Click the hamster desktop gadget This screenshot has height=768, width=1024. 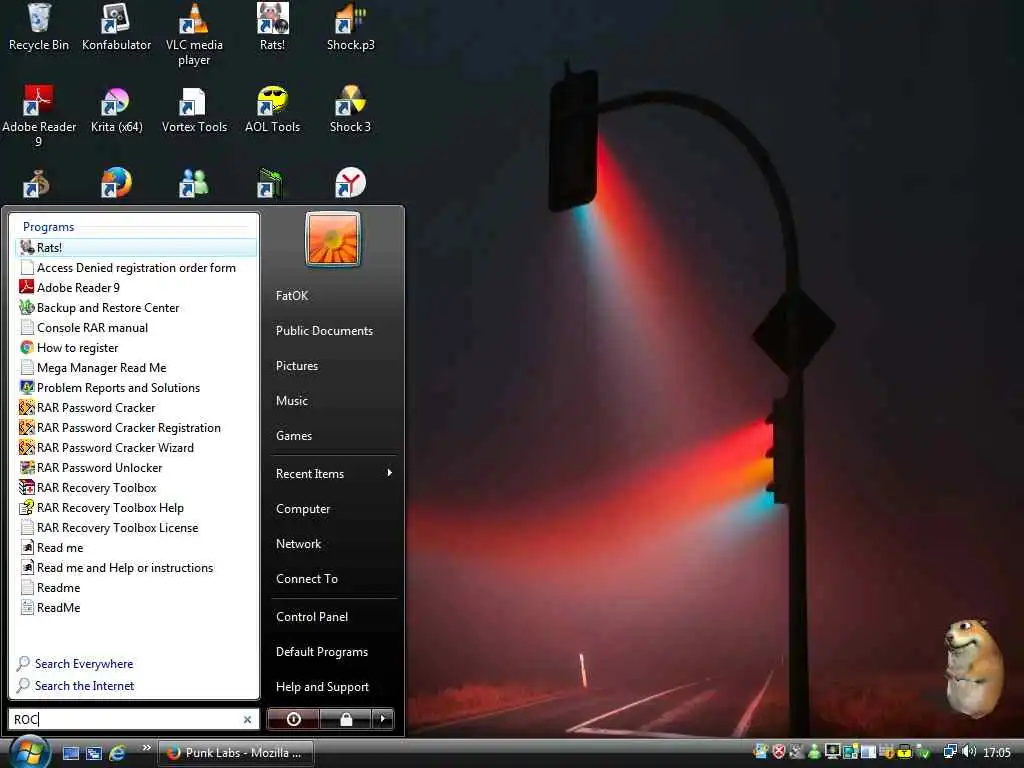pyautogui.click(x=974, y=667)
